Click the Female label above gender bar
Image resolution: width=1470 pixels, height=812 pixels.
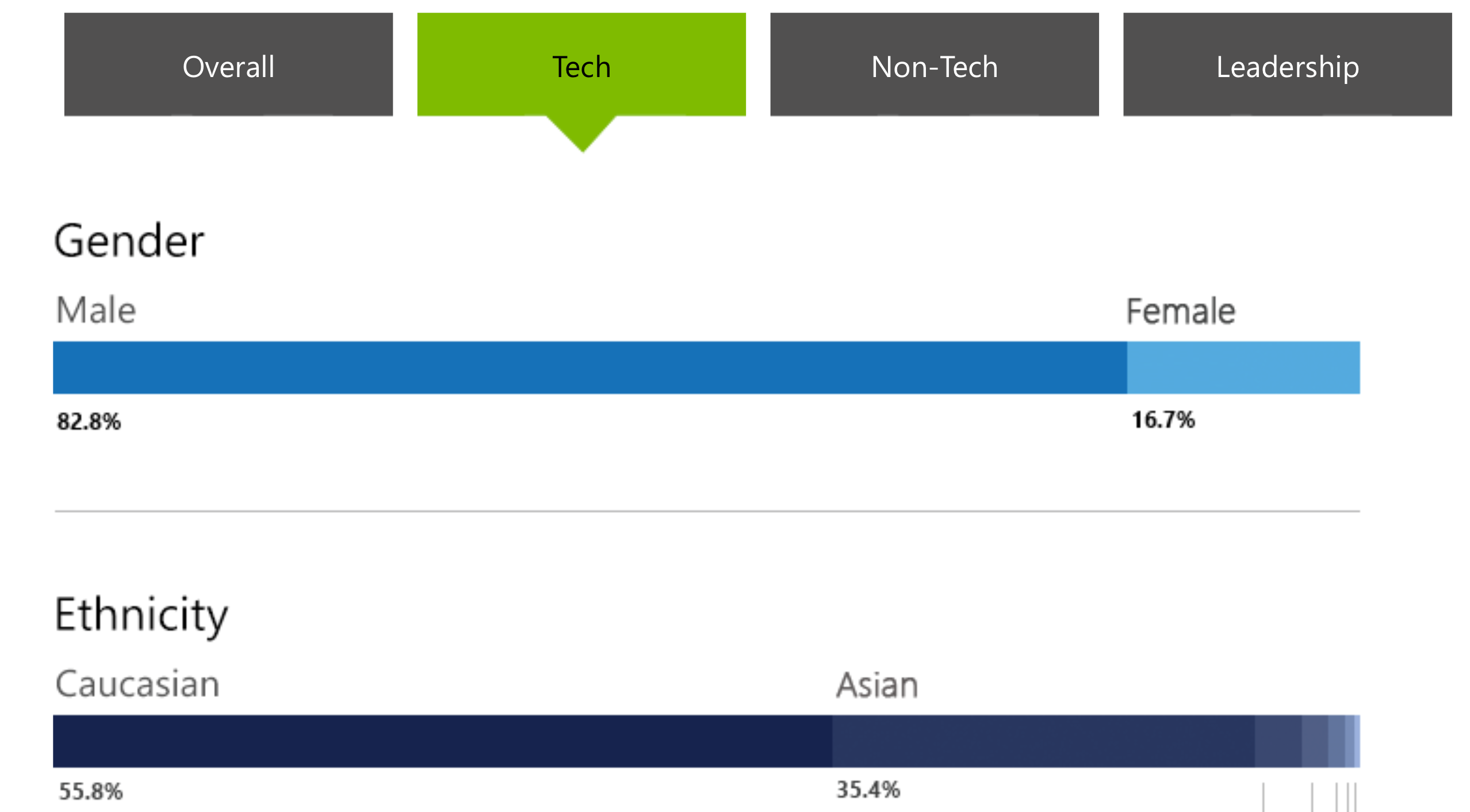(1180, 311)
